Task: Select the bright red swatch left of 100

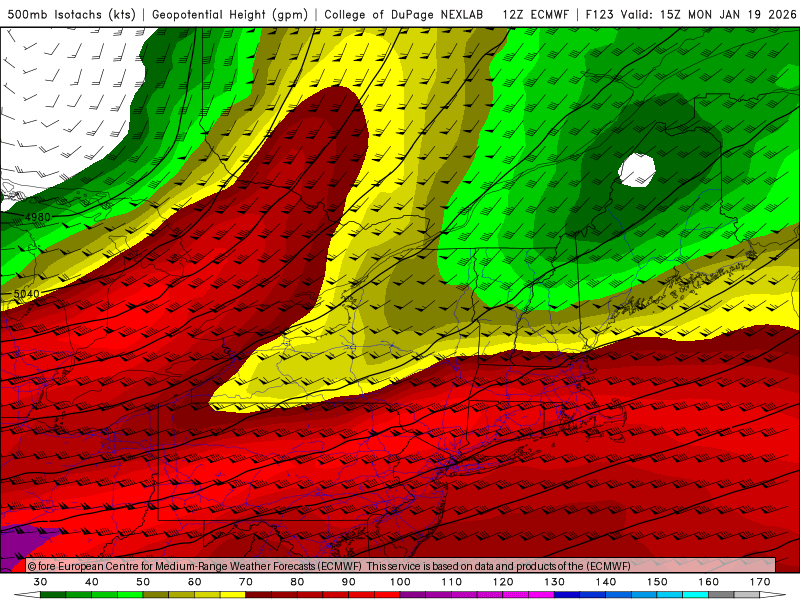Action: tap(387, 595)
